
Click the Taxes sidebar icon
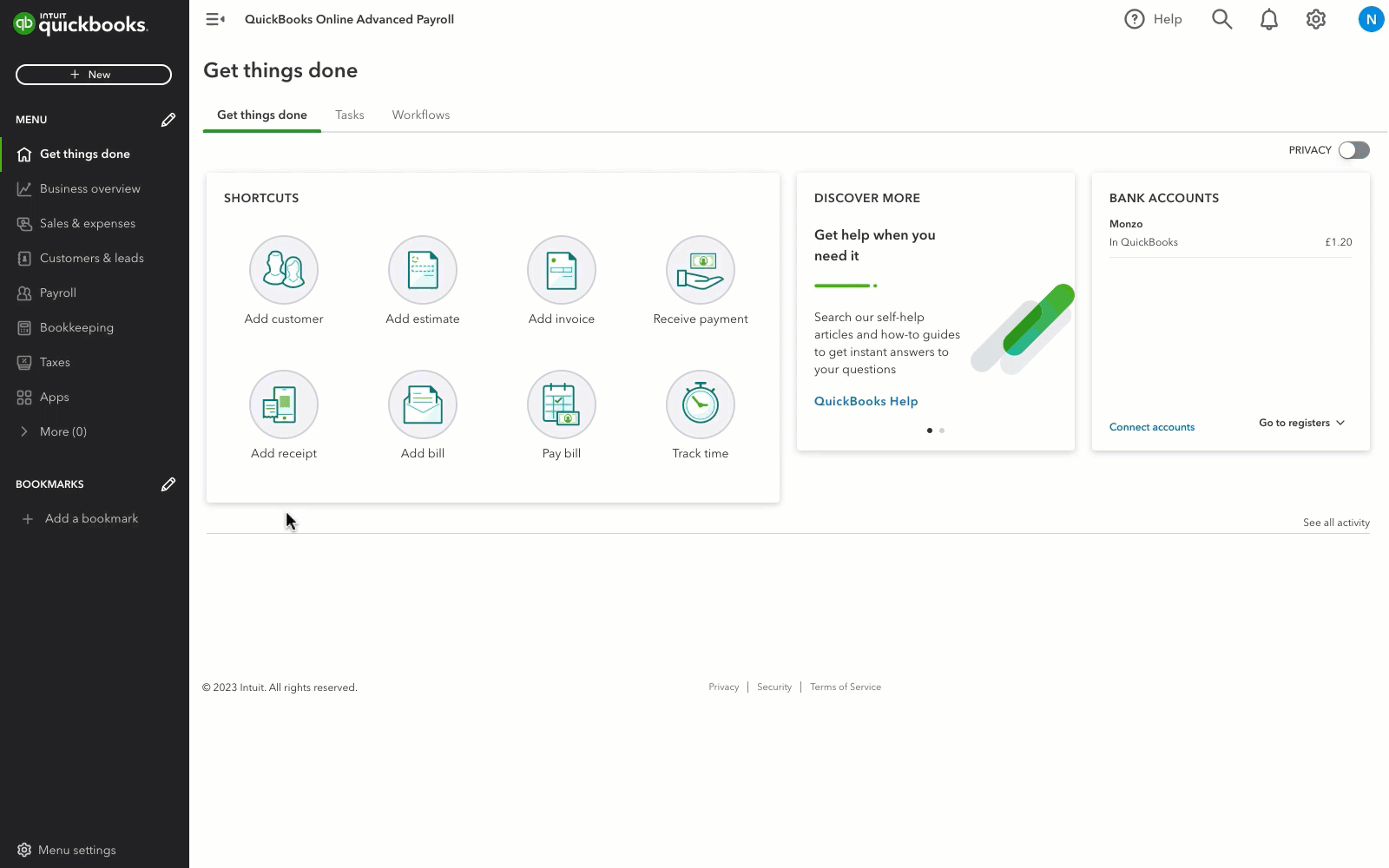[24, 362]
